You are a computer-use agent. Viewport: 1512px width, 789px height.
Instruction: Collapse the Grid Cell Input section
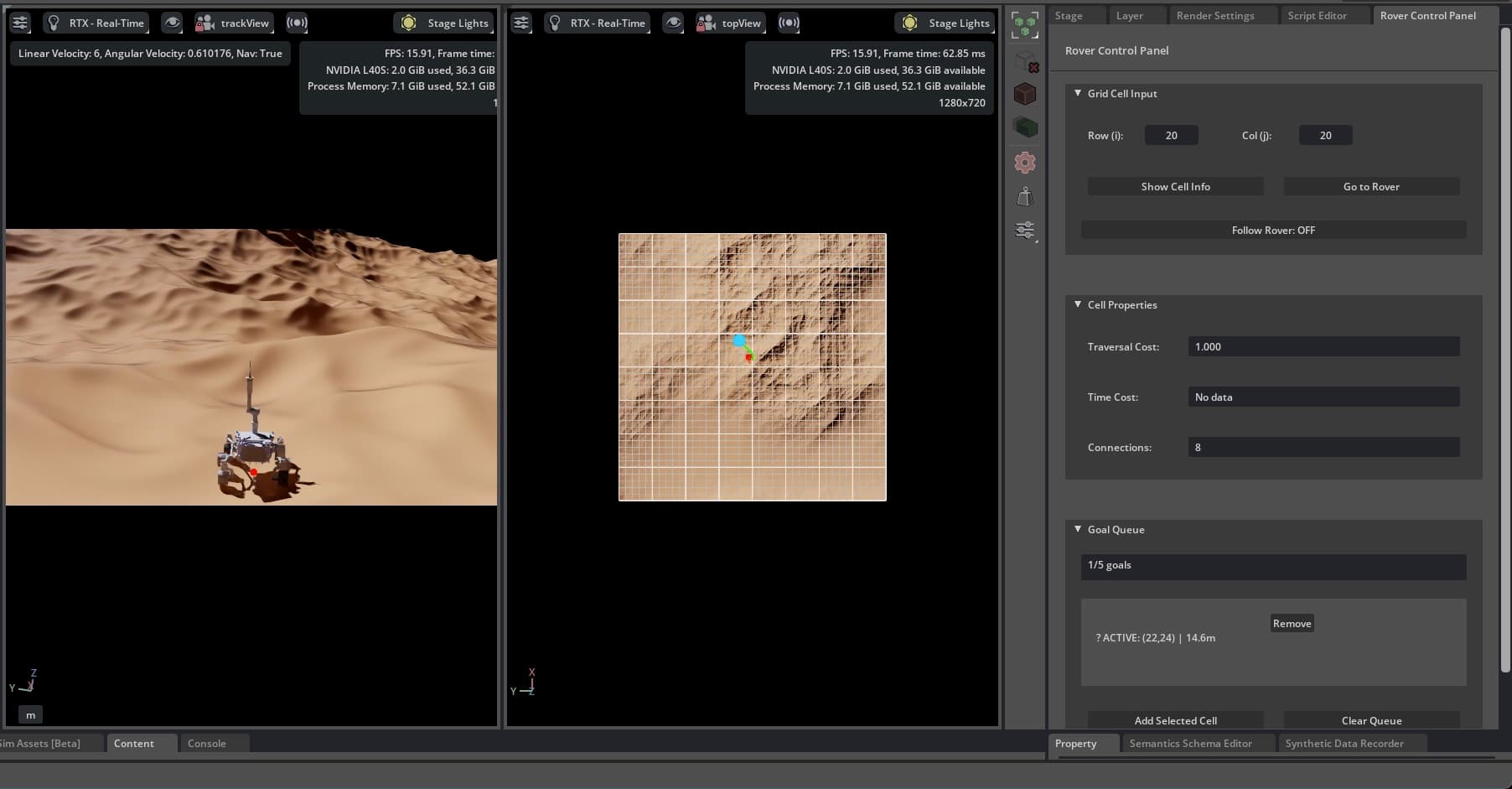1078,93
